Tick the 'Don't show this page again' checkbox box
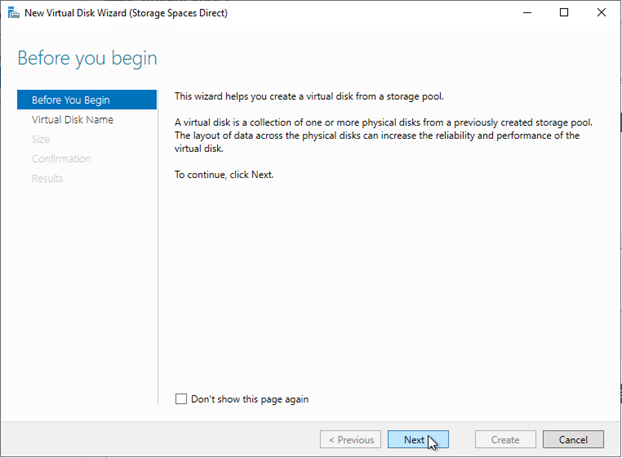 point(181,399)
